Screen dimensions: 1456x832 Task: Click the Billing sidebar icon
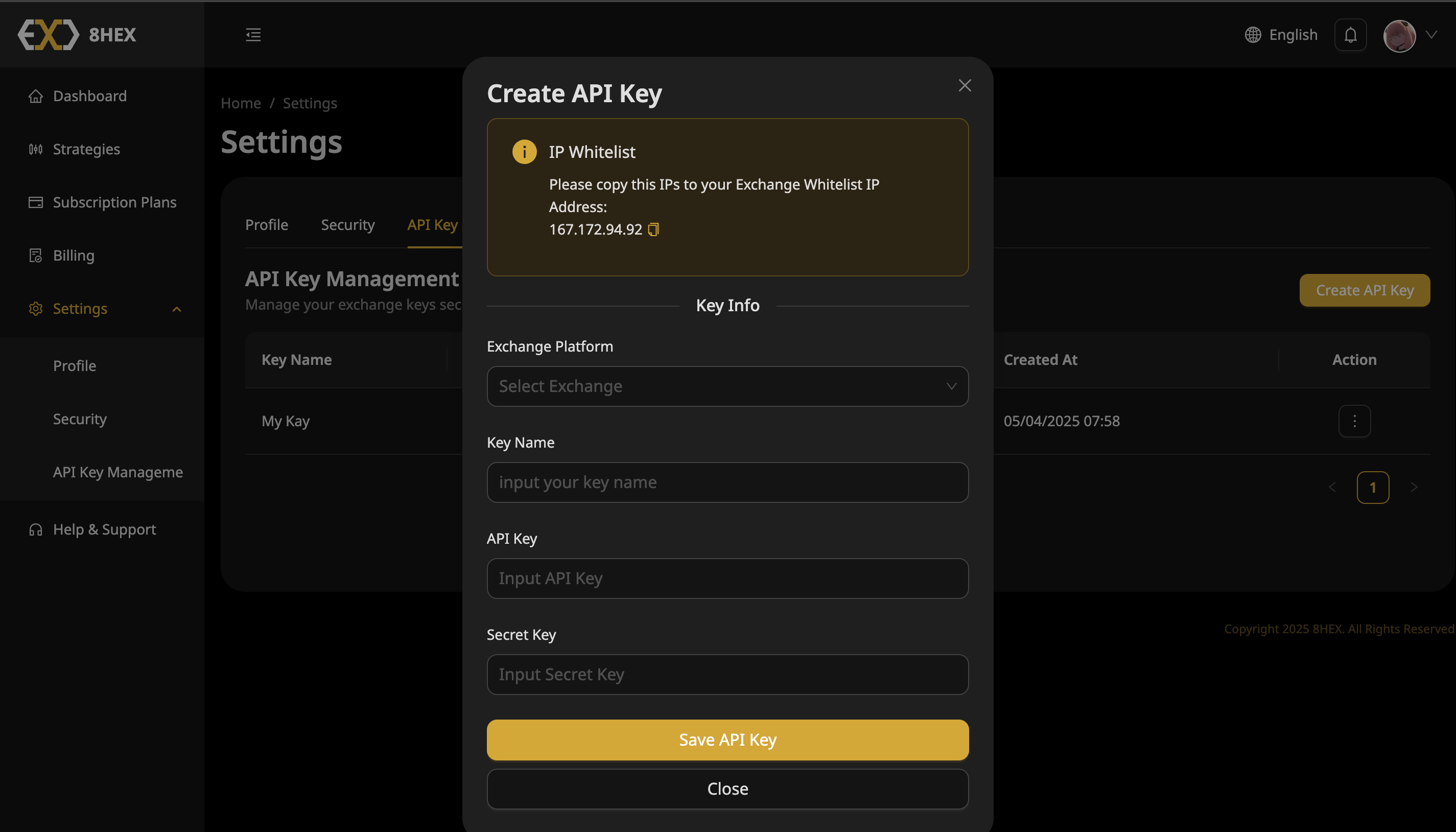(x=35, y=255)
